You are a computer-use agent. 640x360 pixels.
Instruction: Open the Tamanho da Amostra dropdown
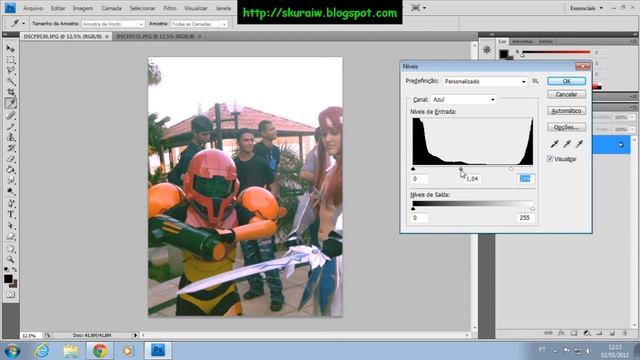tap(113, 24)
